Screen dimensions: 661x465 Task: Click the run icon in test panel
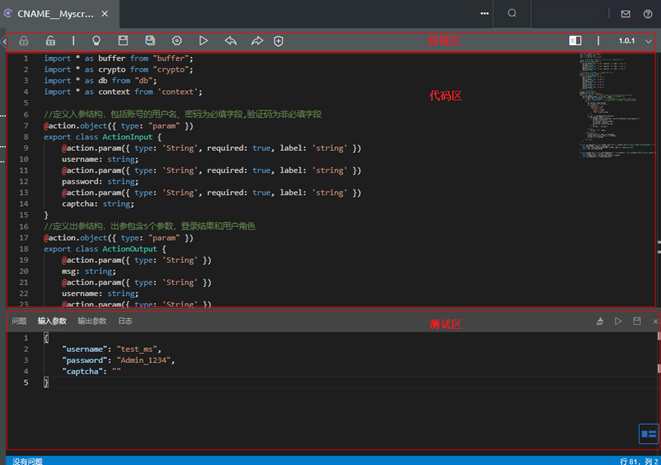click(x=618, y=321)
